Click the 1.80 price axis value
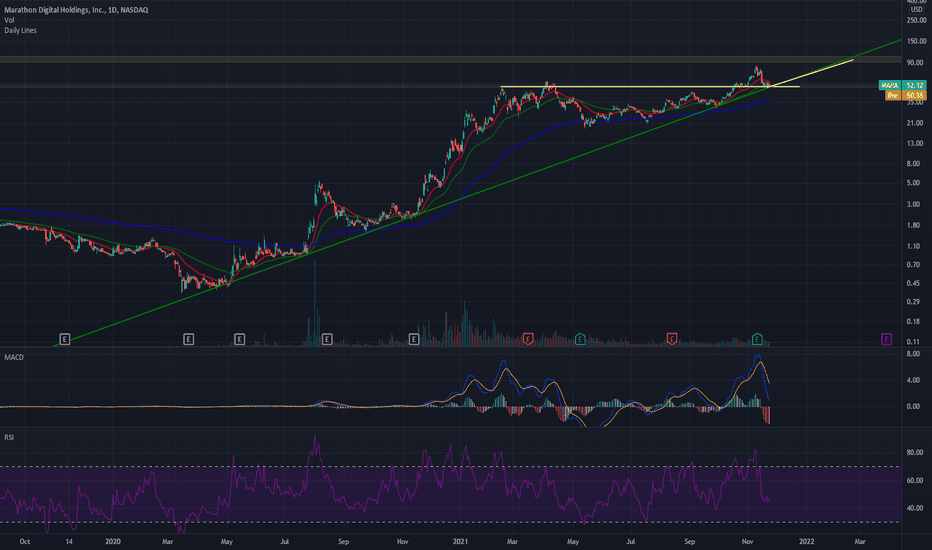Screen dimensions: 932x550 point(914,225)
